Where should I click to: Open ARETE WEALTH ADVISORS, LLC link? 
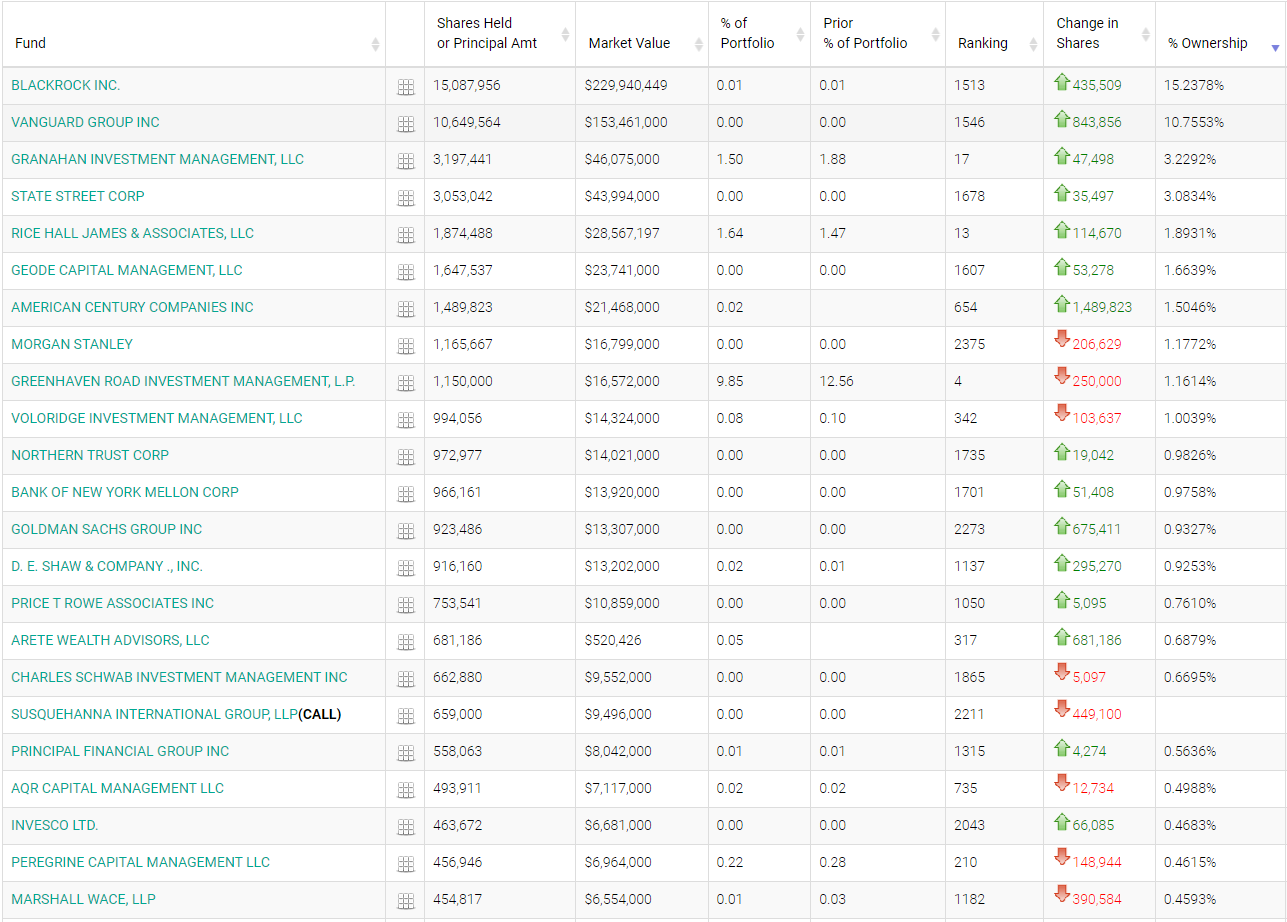(111, 641)
